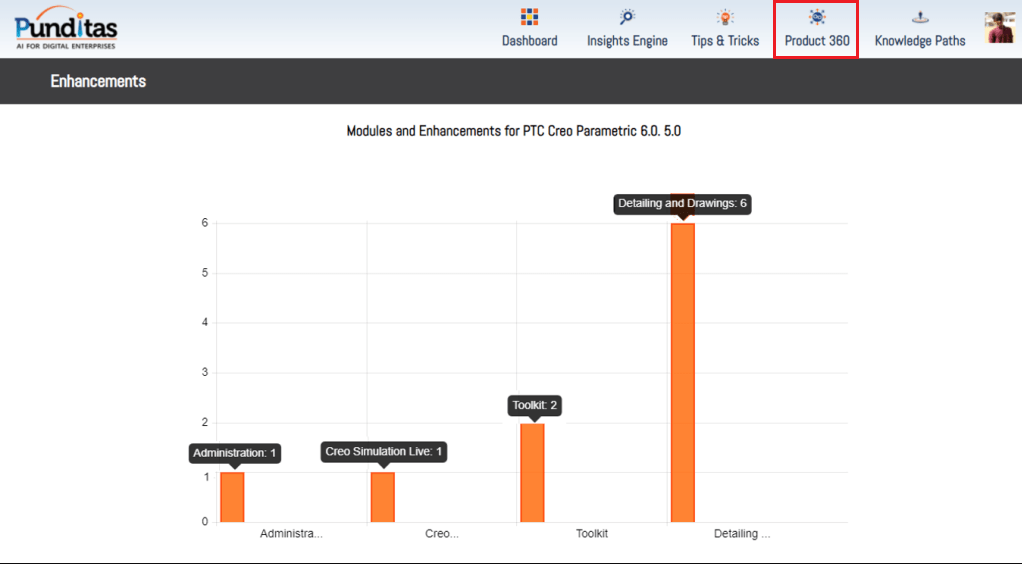The width and height of the screenshot is (1022, 564).
Task: Select the Product 360 text label
Action: [817, 41]
